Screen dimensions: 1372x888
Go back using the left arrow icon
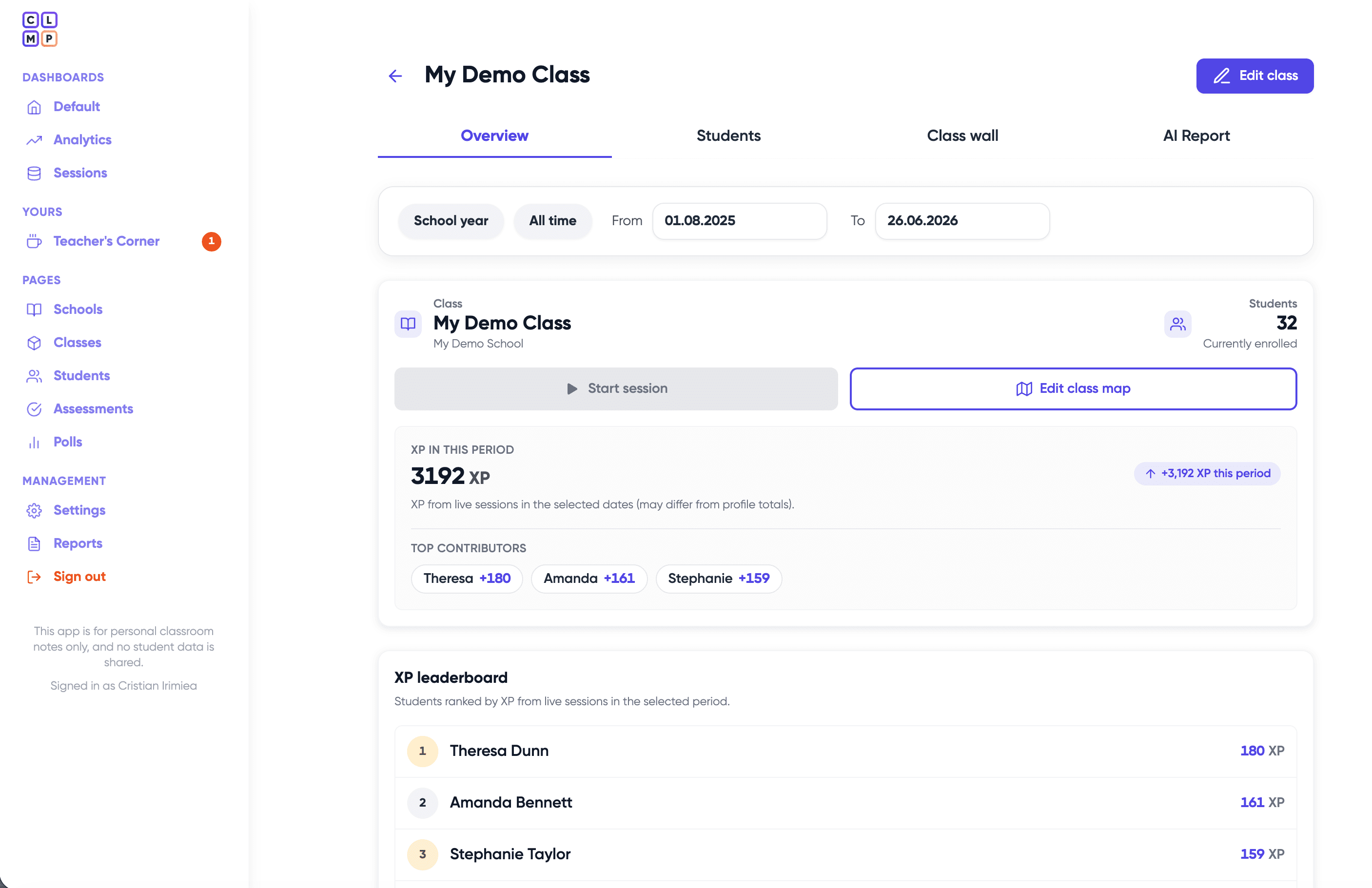click(395, 76)
